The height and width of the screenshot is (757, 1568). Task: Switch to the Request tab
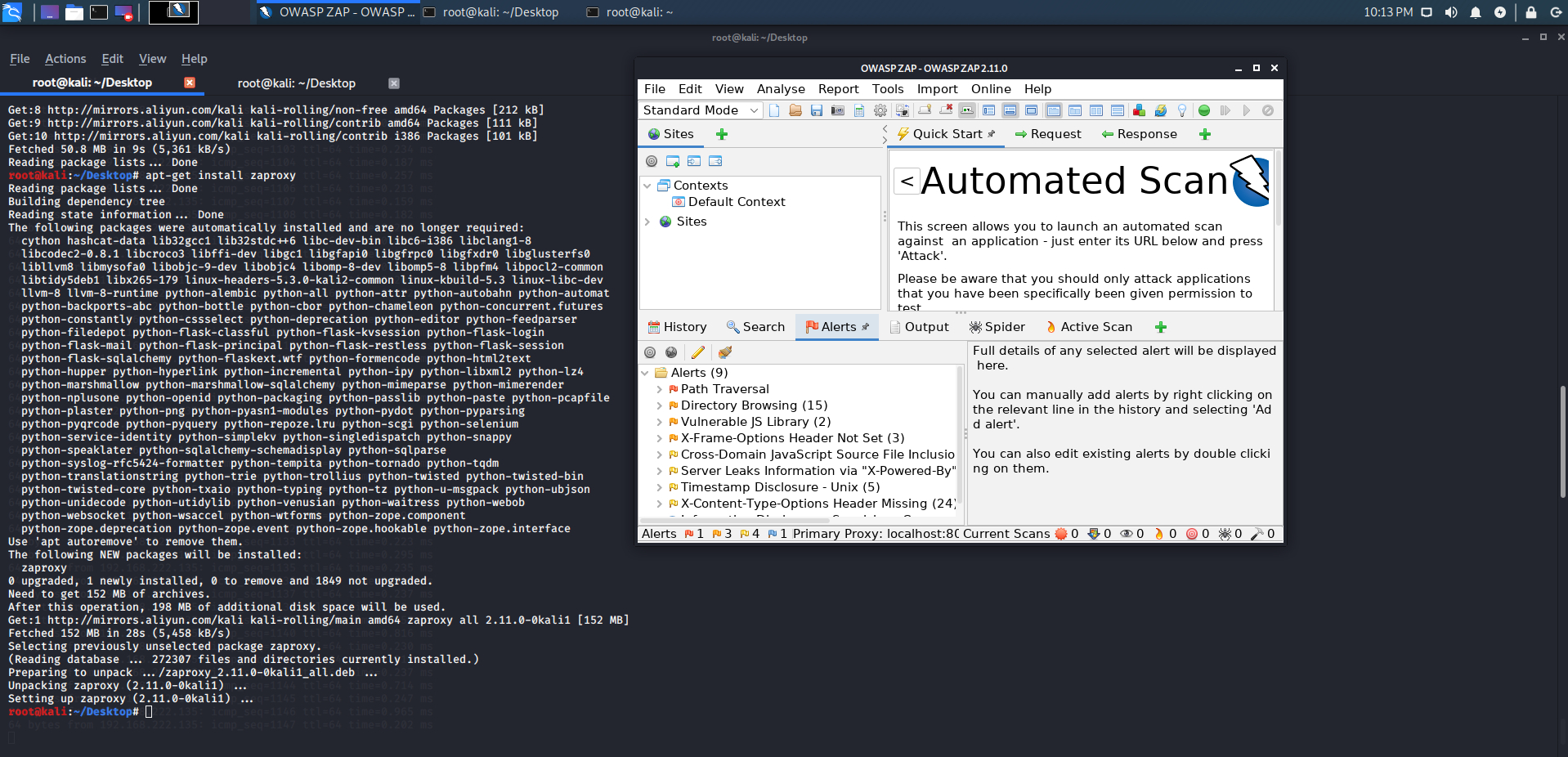pyautogui.click(x=1047, y=134)
